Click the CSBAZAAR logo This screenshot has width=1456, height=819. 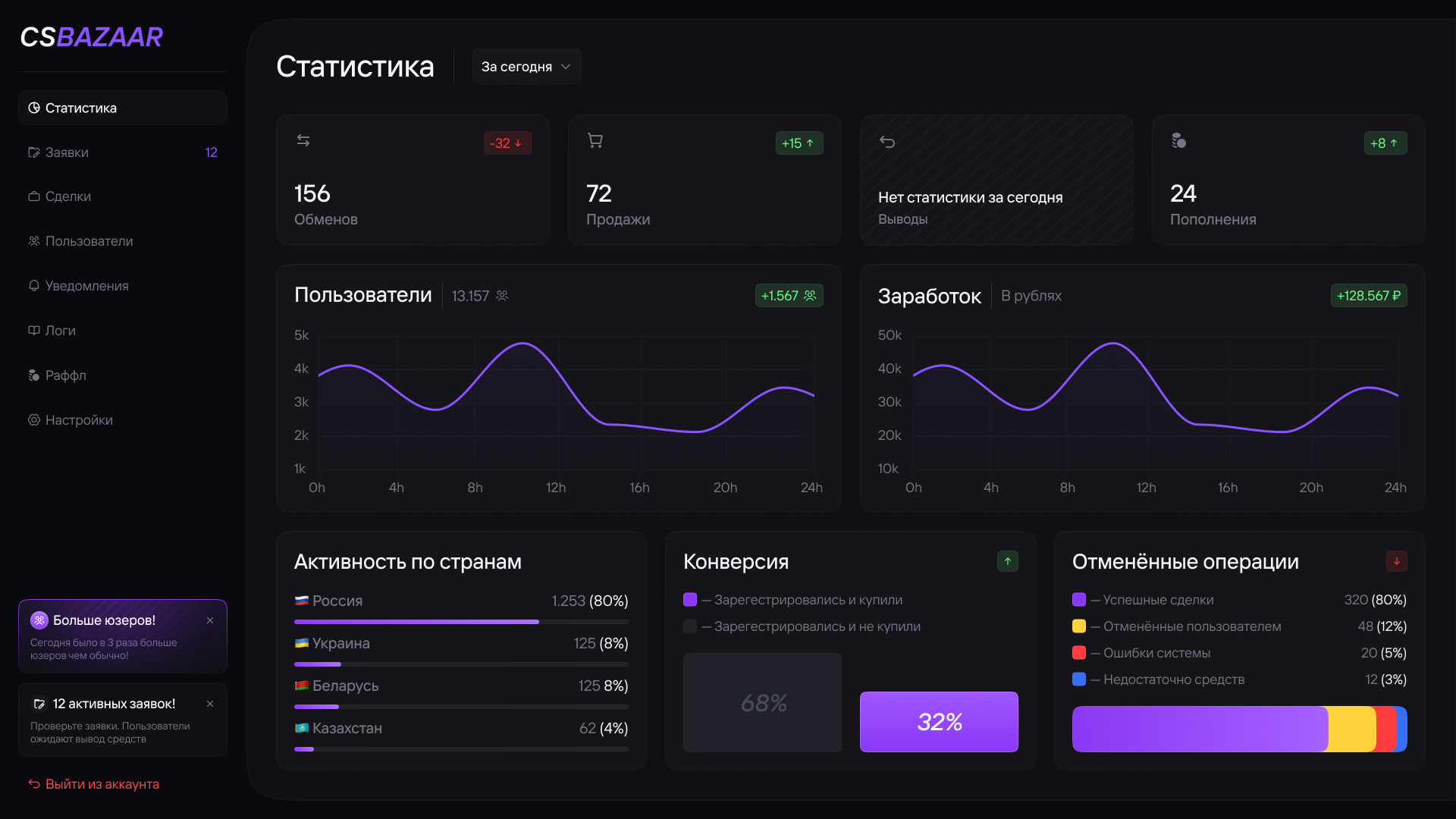(92, 36)
